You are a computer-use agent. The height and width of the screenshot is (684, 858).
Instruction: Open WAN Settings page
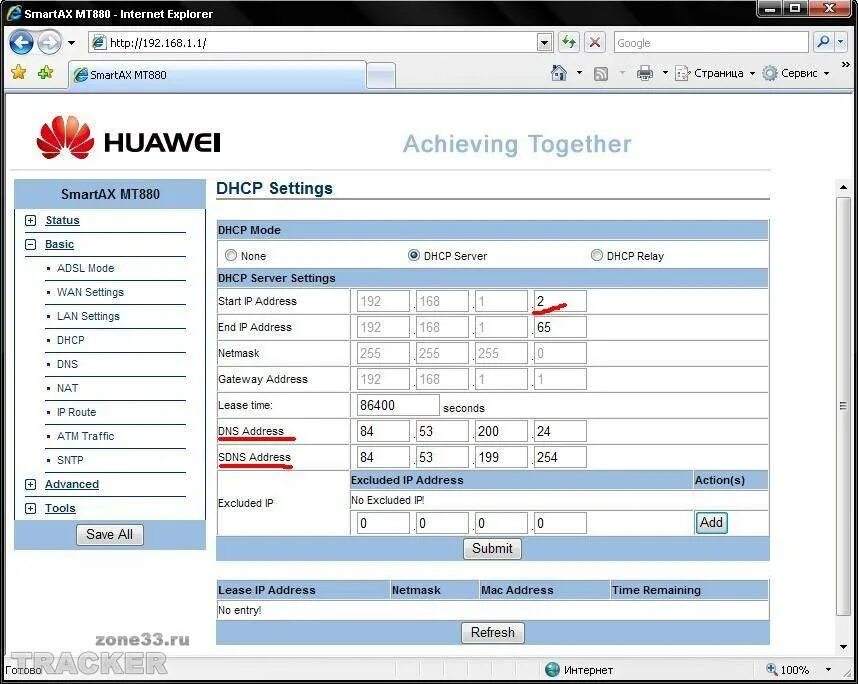coord(90,292)
